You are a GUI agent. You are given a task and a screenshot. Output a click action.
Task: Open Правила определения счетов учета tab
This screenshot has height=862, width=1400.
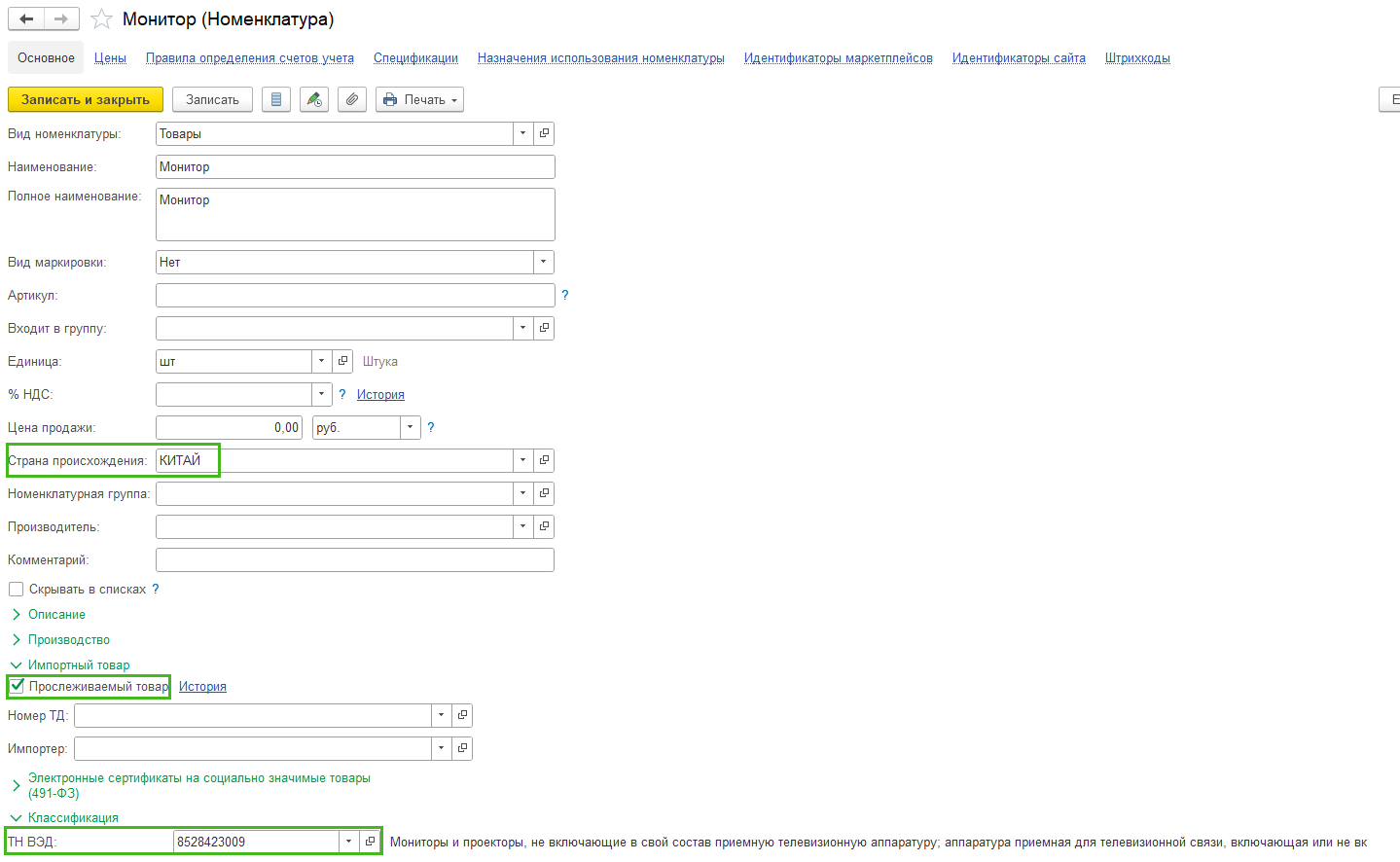(250, 57)
